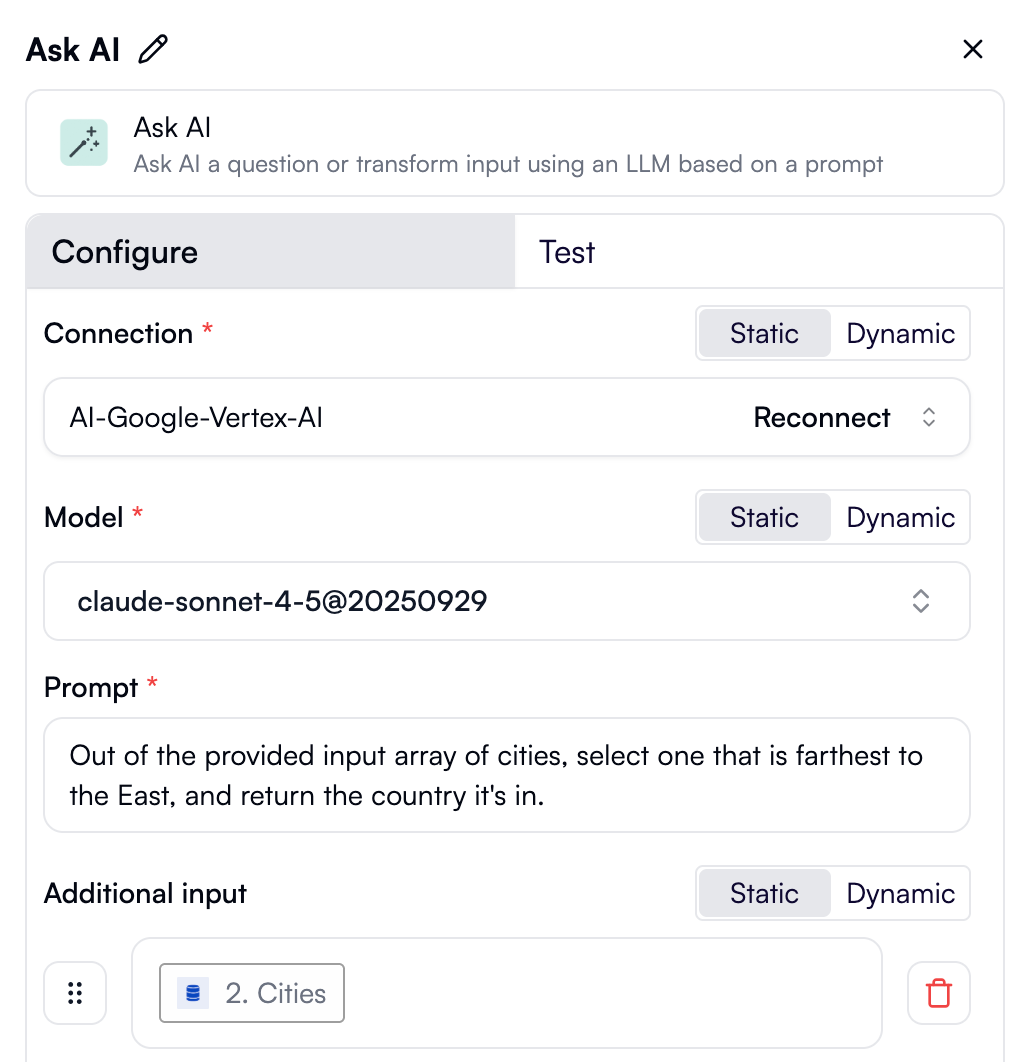Click the drag handle next to Cities input

75,993
